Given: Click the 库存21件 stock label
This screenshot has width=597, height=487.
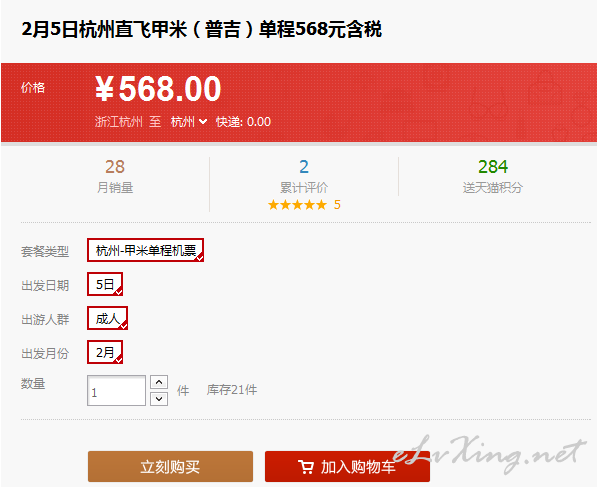Looking at the screenshot, I should tap(232, 390).
